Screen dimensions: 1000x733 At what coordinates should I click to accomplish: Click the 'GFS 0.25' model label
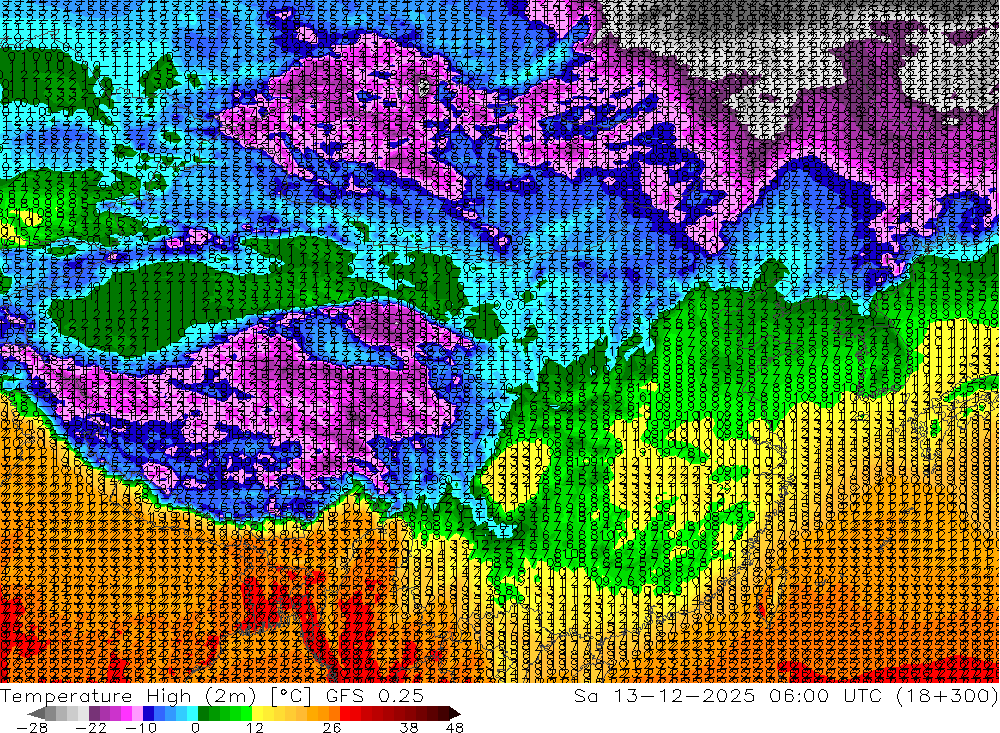375,696
